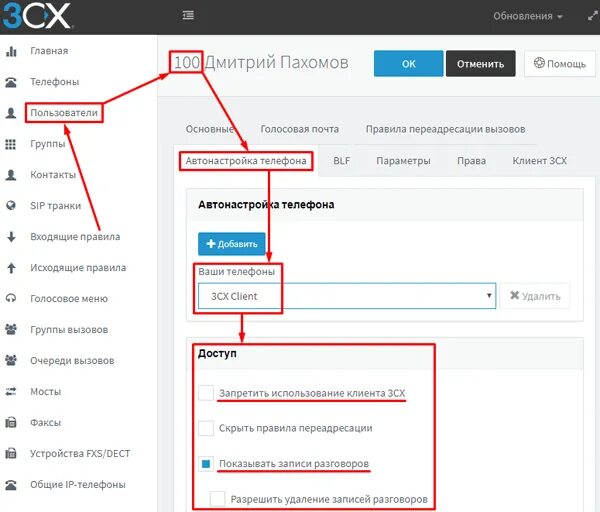Check Запретить использование клиента 3CX
Image resolution: width=600 pixels, height=512 pixels.
pos(206,393)
